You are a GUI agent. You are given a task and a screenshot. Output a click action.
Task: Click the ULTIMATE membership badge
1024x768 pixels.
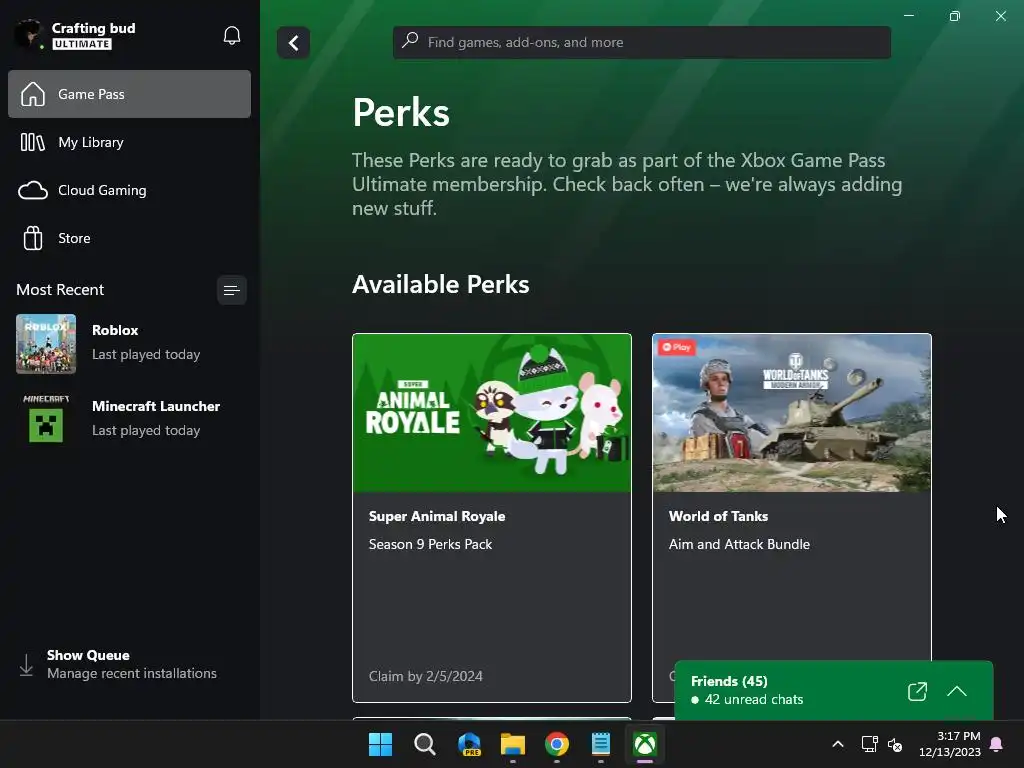[x=82, y=44]
